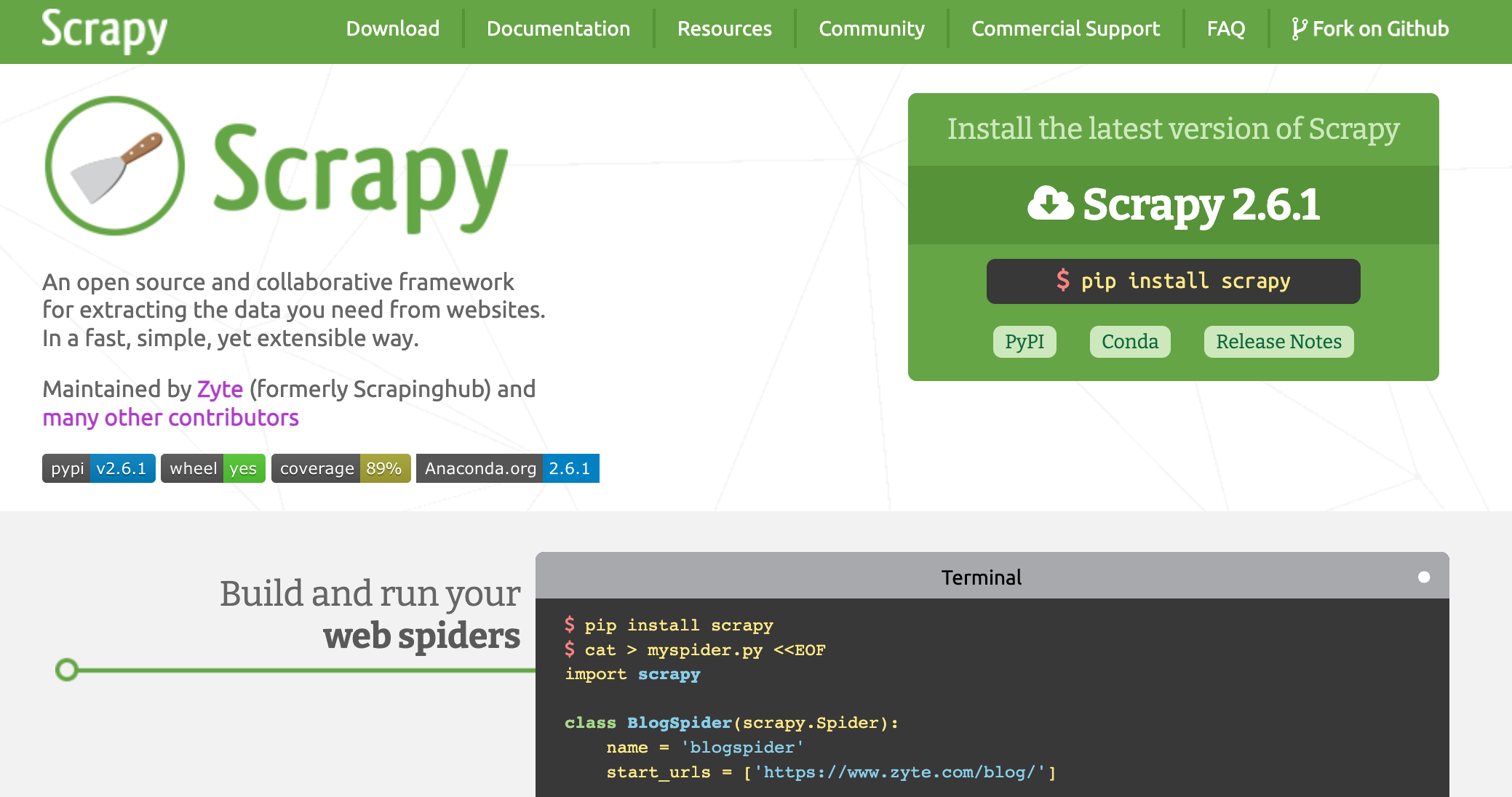This screenshot has height=797, width=1512.
Task: Open the Zyte maintainer link
Action: point(220,389)
